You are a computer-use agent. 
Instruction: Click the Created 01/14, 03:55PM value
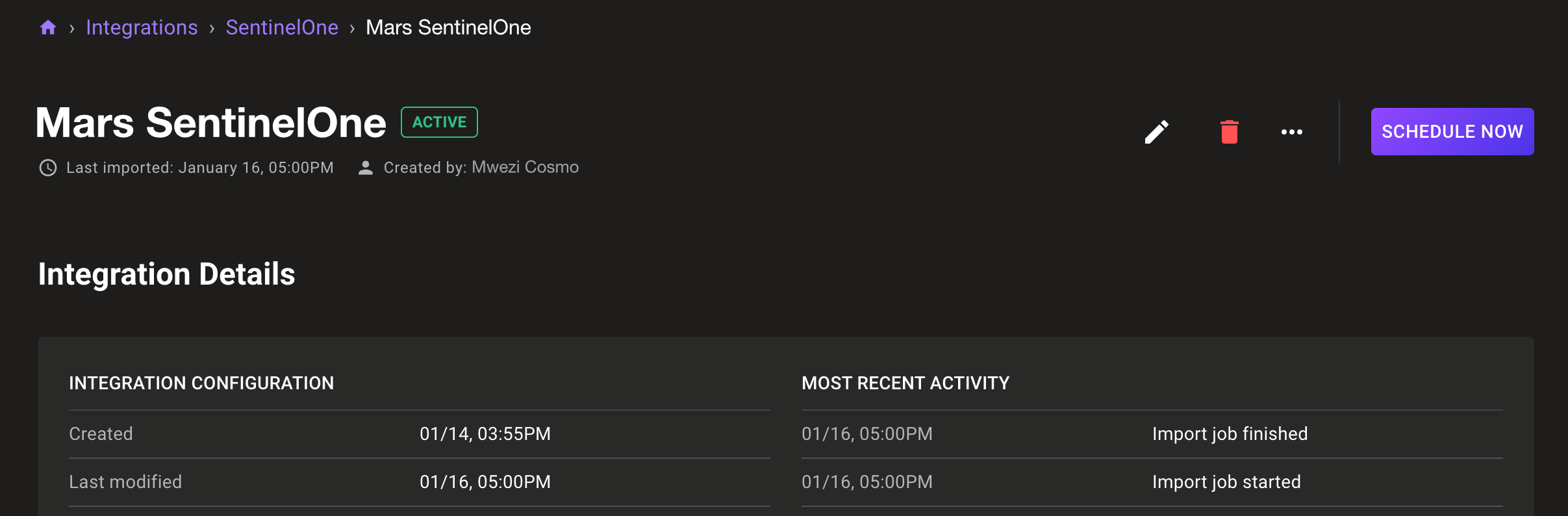(x=485, y=434)
